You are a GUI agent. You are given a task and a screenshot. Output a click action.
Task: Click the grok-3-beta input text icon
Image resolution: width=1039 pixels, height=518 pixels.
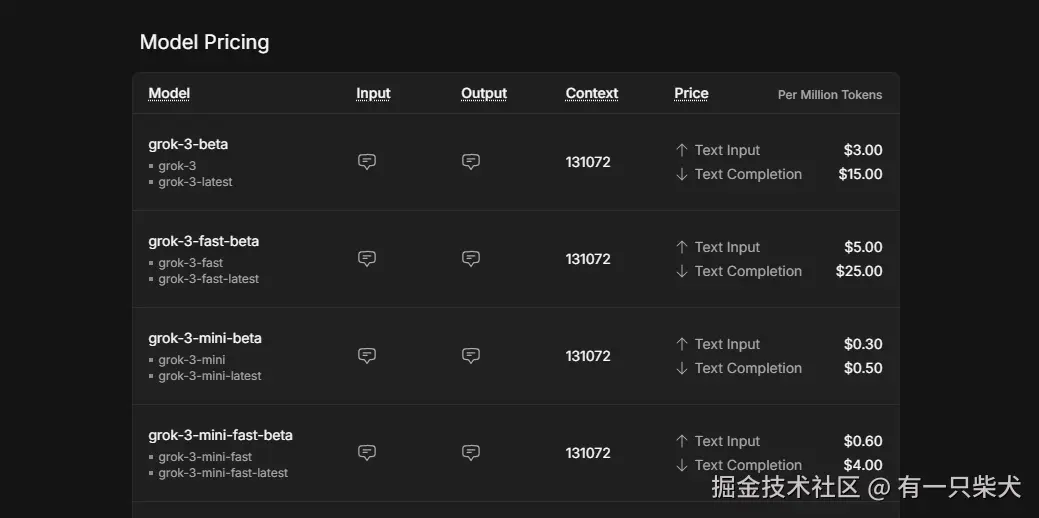[367, 162]
